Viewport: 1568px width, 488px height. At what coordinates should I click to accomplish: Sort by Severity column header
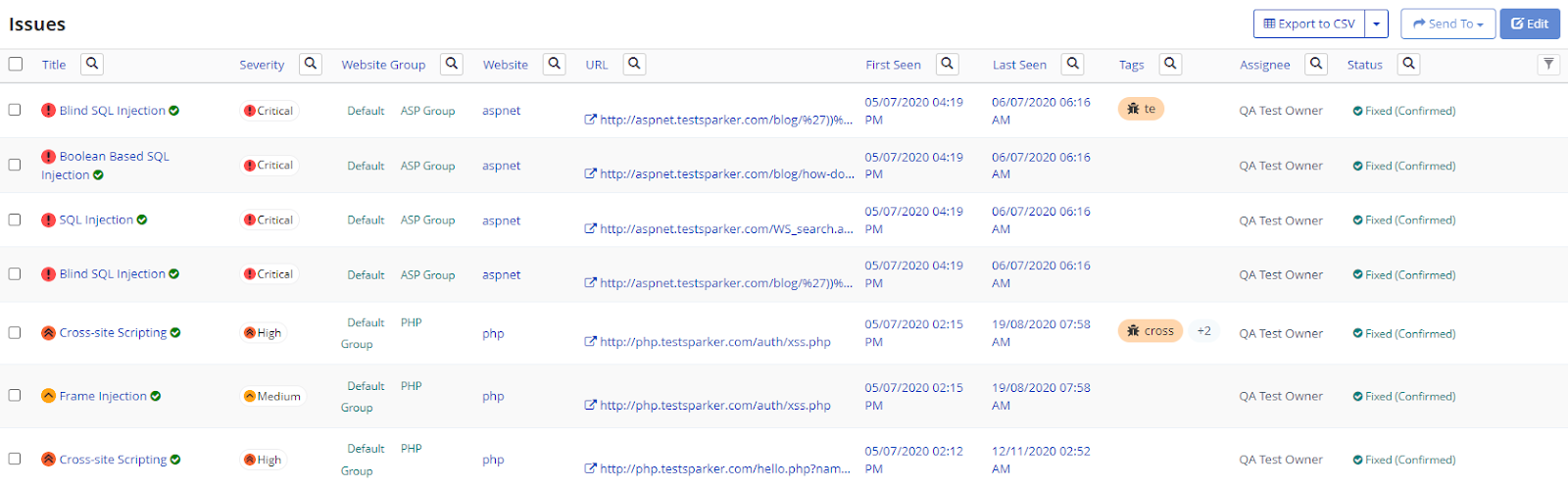click(x=262, y=65)
